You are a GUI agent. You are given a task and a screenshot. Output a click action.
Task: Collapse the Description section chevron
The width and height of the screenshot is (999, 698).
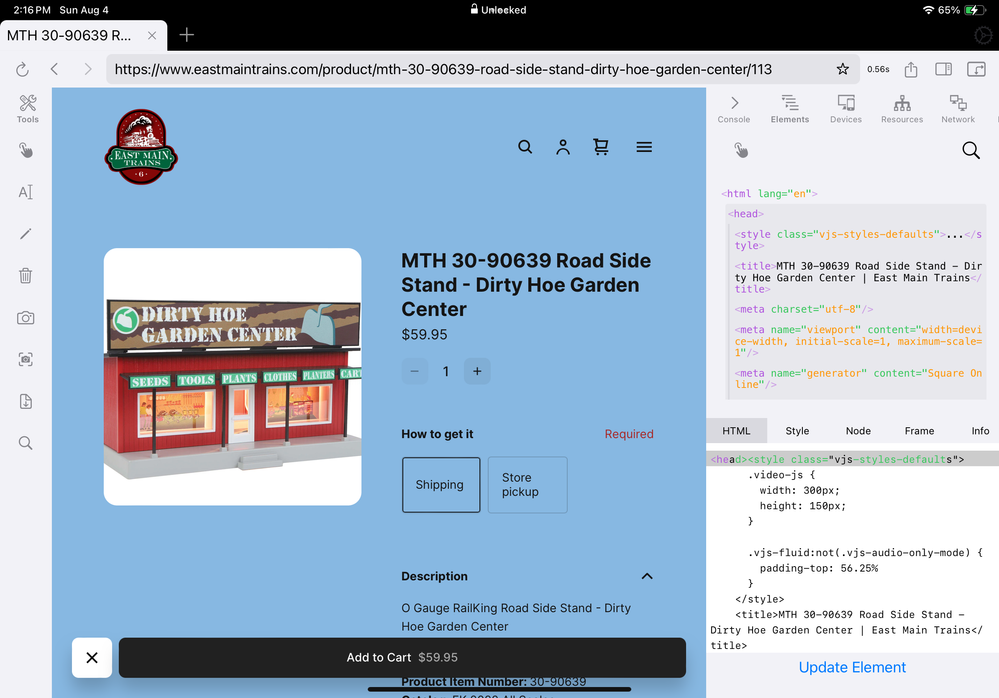(x=647, y=576)
